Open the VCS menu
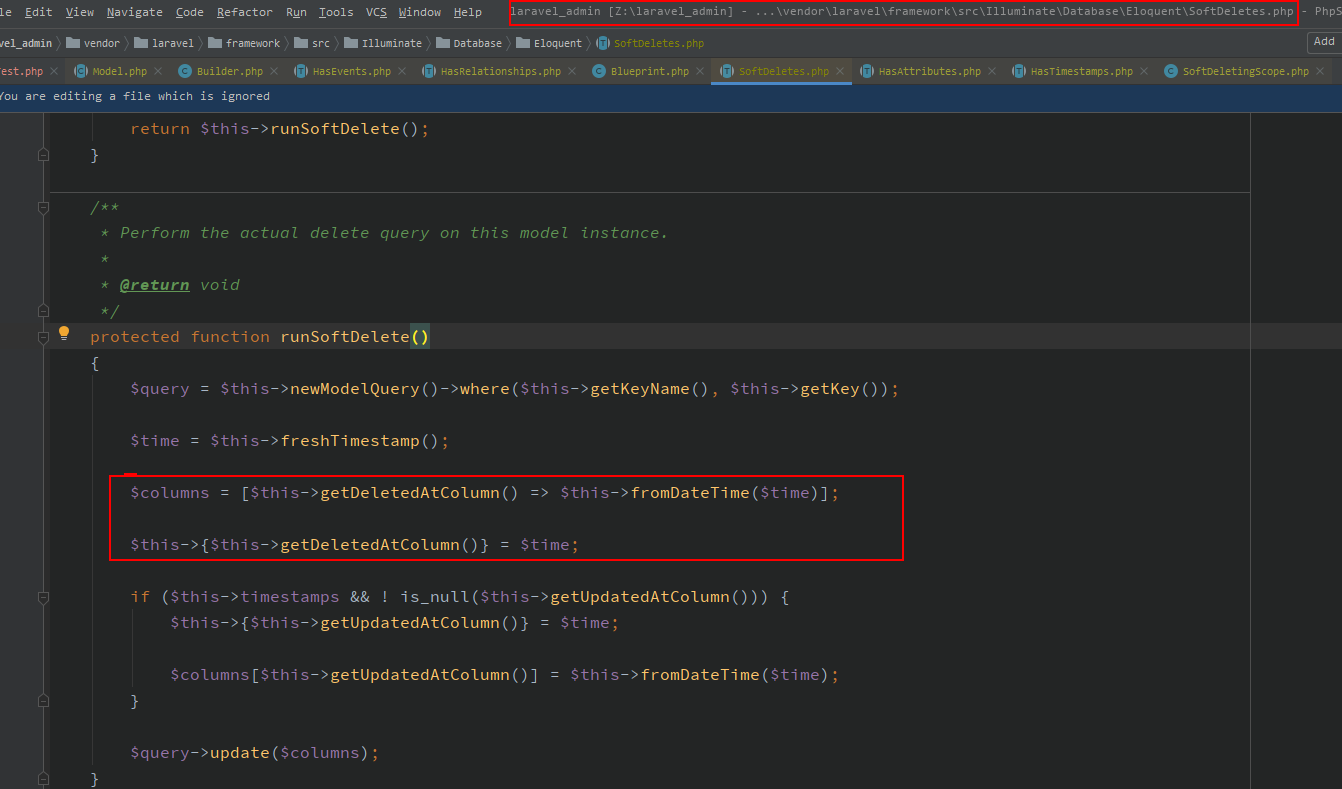The height and width of the screenshot is (789, 1342). tap(376, 12)
